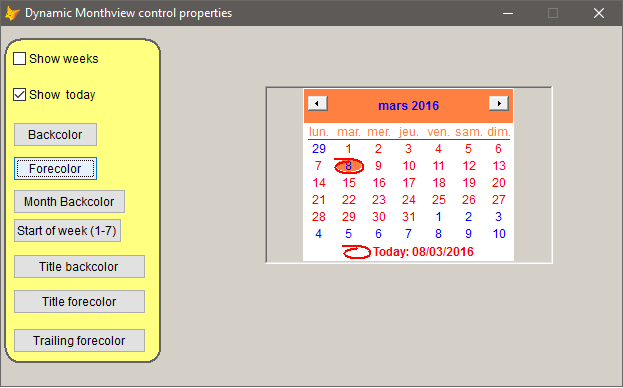Select day 17 in the calendar
Viewport: 623px width, 388px height.
tap(409, 183)
